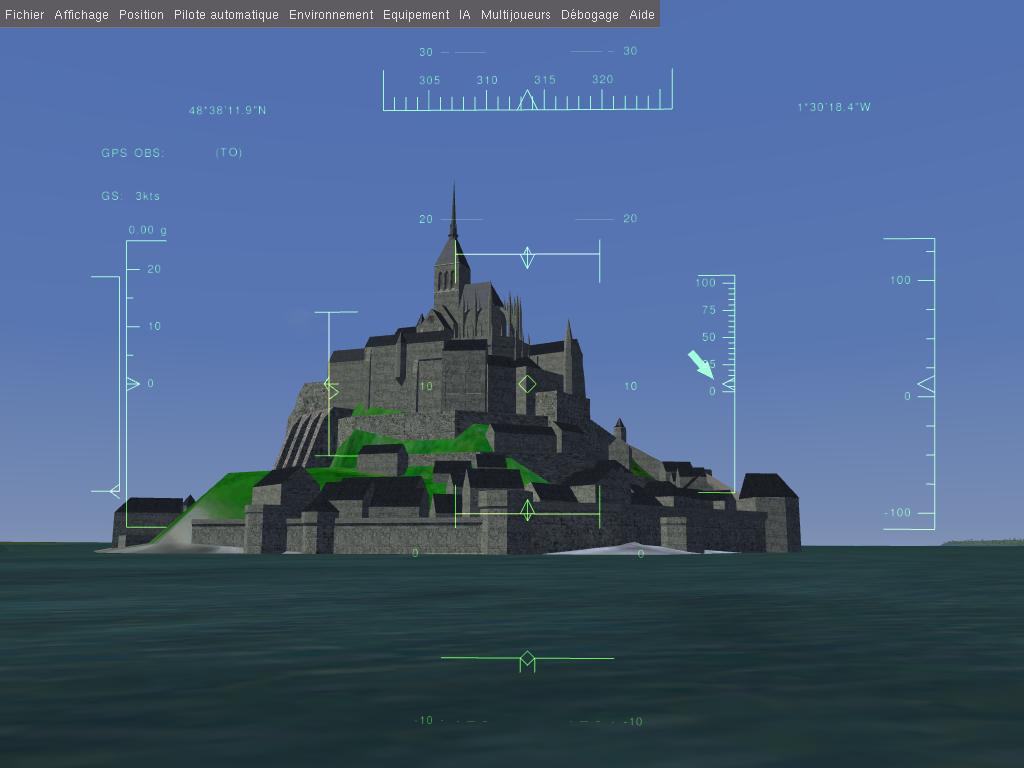Click the heading caret pointer on the compass tape
Image resolution: width=1024 pixels, height=768 pixels.
[528, 100]
